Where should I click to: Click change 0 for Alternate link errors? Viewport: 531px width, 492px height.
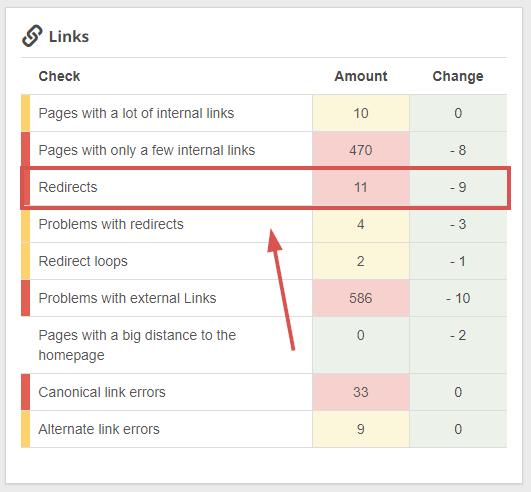458,429
